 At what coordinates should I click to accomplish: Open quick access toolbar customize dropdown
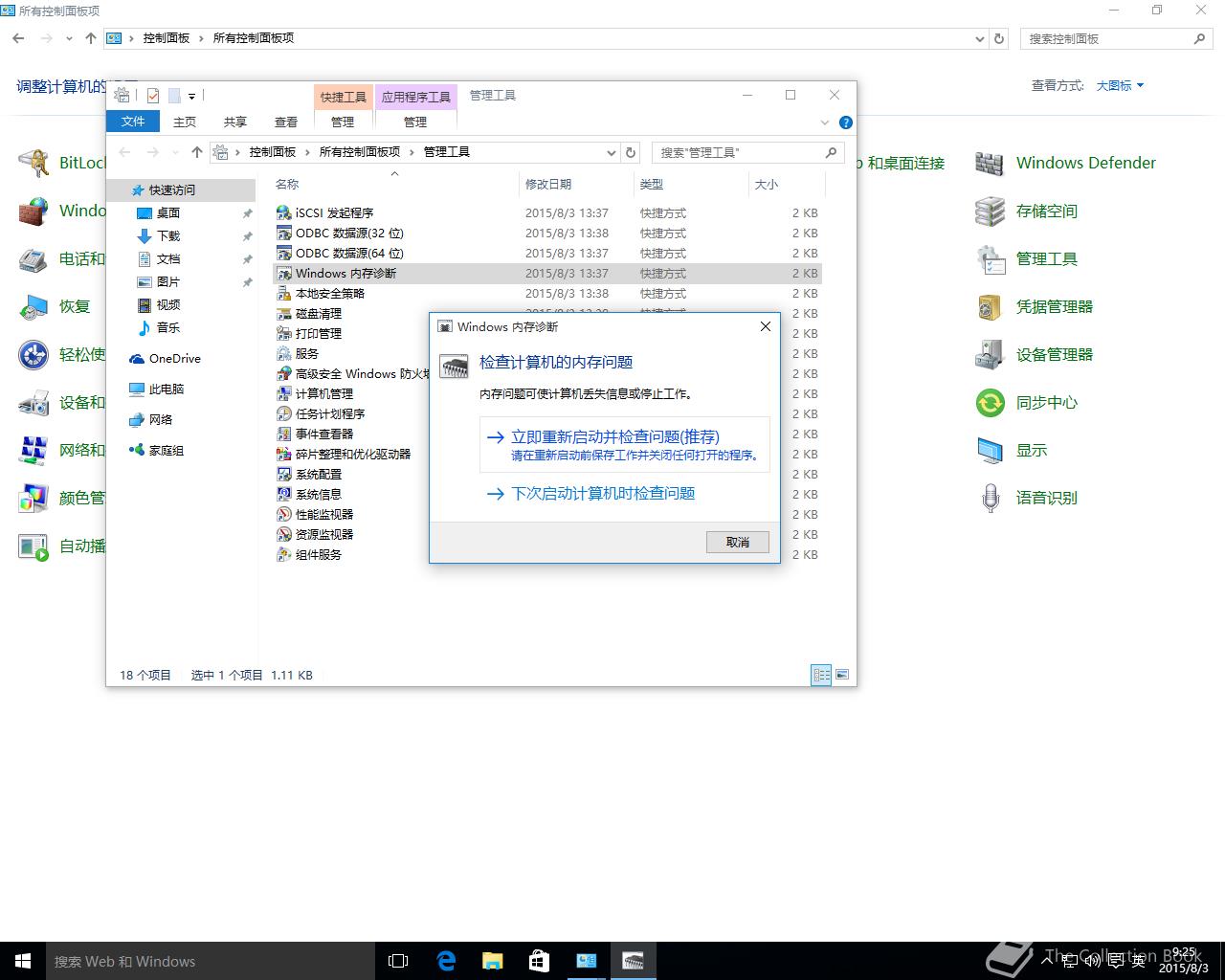pyautogui.click(x=191, y=96)
